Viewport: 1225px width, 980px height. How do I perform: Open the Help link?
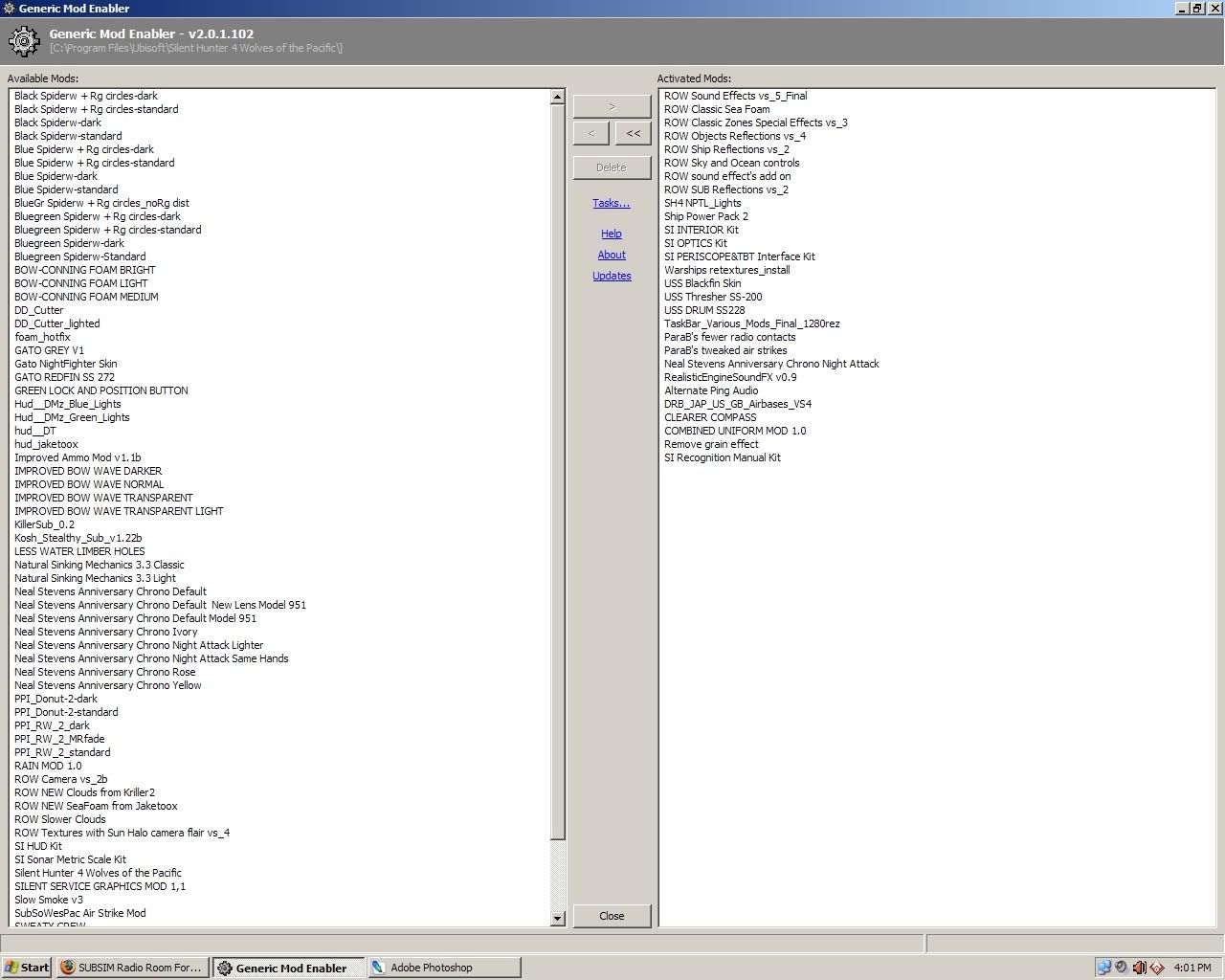pyautogui.click(x=612, y=234)
